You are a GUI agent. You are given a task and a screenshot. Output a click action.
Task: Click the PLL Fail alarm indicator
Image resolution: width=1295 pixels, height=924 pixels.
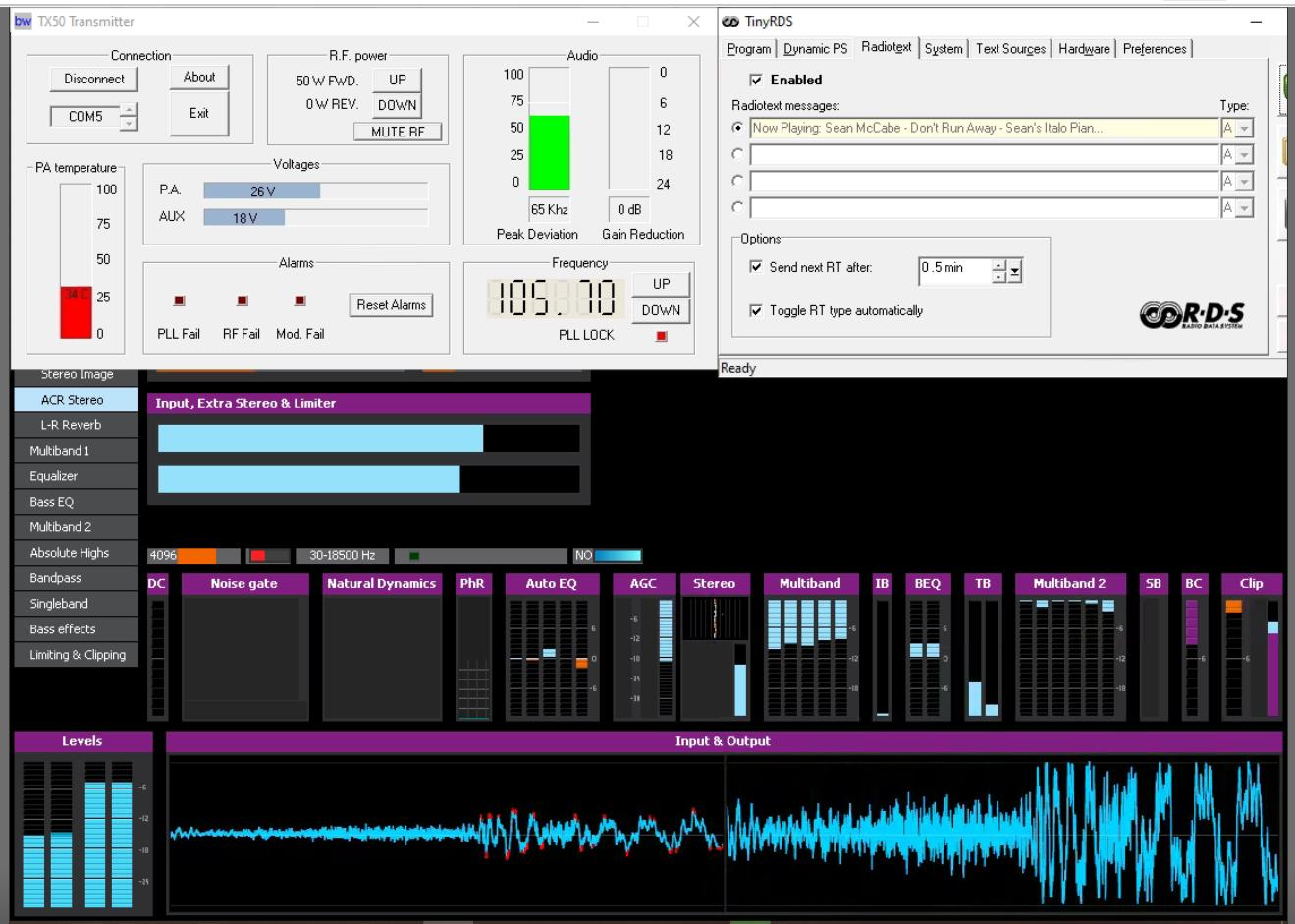point(179,300)
